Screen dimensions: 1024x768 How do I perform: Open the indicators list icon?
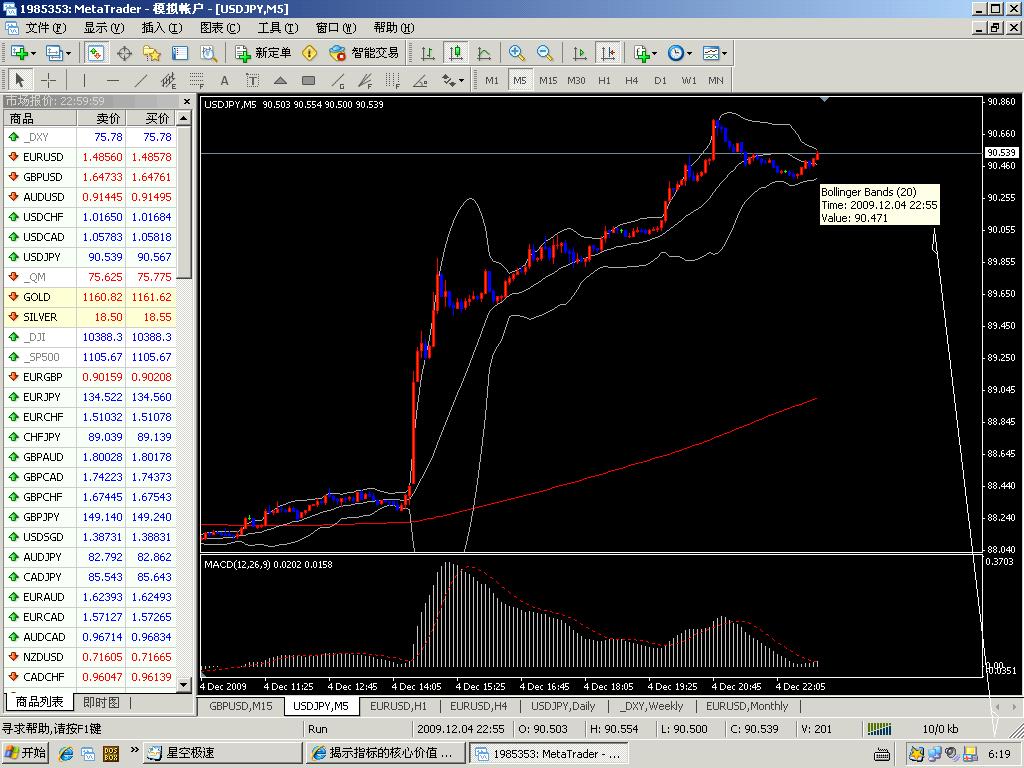[641, 53]
